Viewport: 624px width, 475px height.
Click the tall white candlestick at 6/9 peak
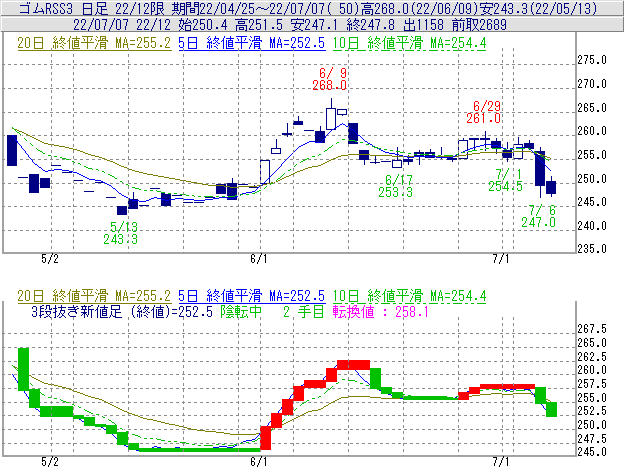(x=331, y=114)
